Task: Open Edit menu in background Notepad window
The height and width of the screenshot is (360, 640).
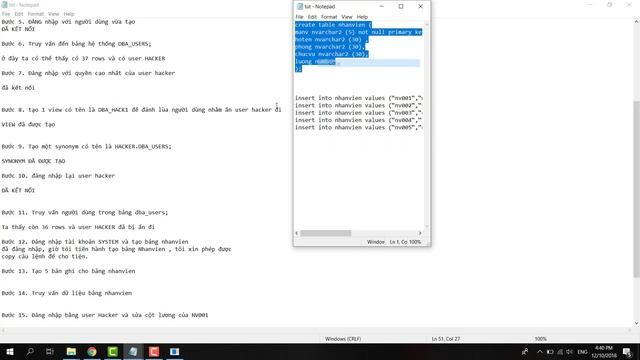Action: click(x=19, y=14)
